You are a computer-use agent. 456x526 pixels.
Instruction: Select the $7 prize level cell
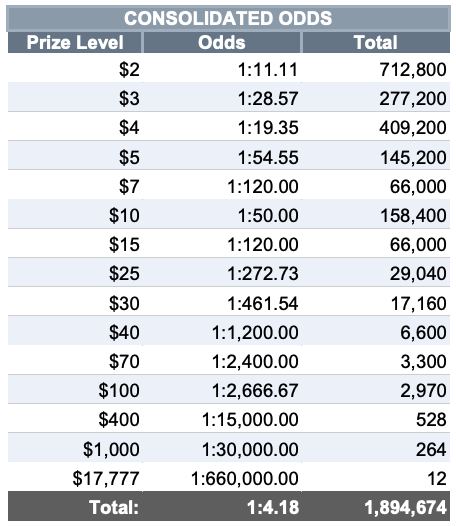[75, 185]
